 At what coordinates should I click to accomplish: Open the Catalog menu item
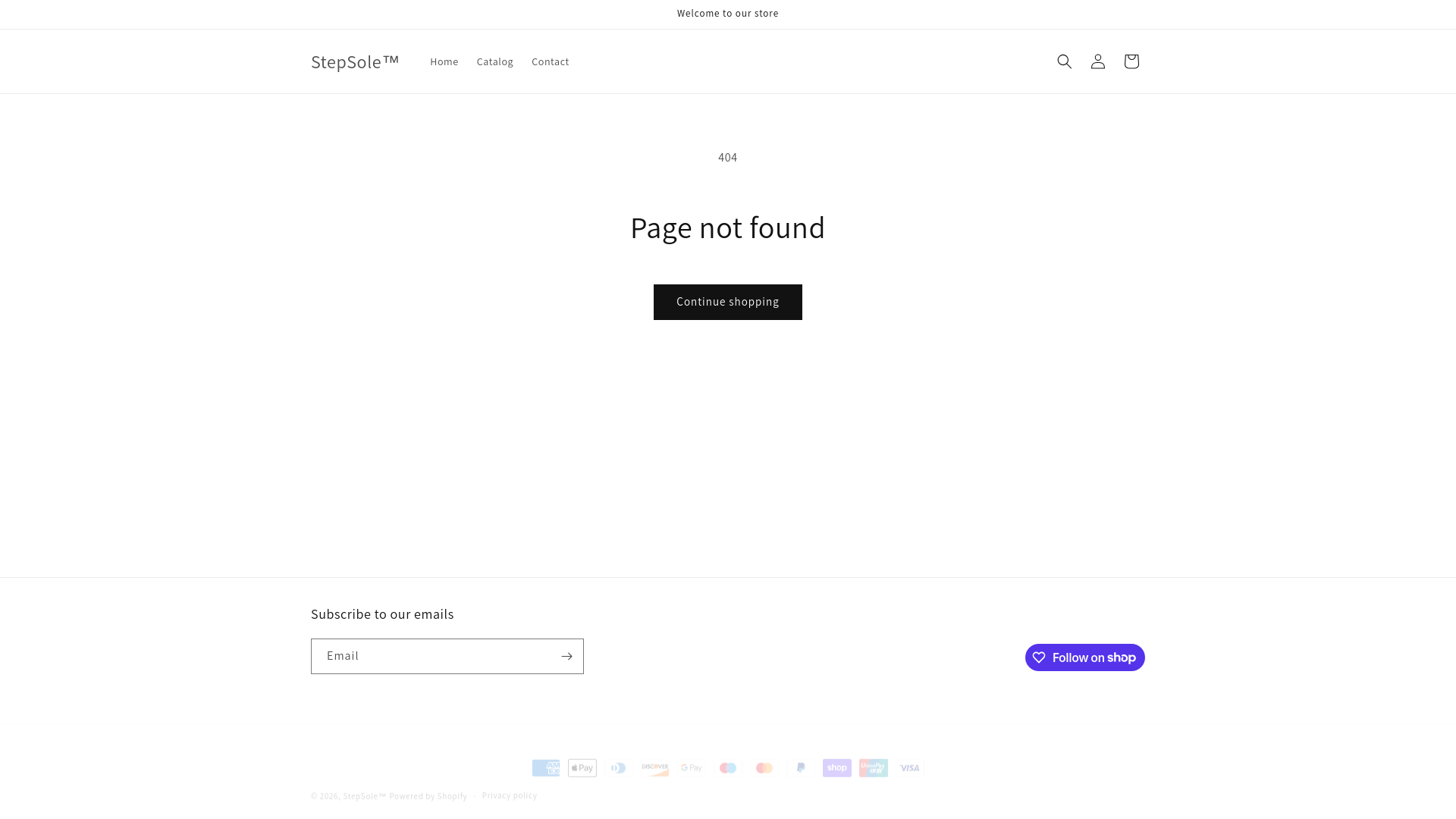click(494, 61)
